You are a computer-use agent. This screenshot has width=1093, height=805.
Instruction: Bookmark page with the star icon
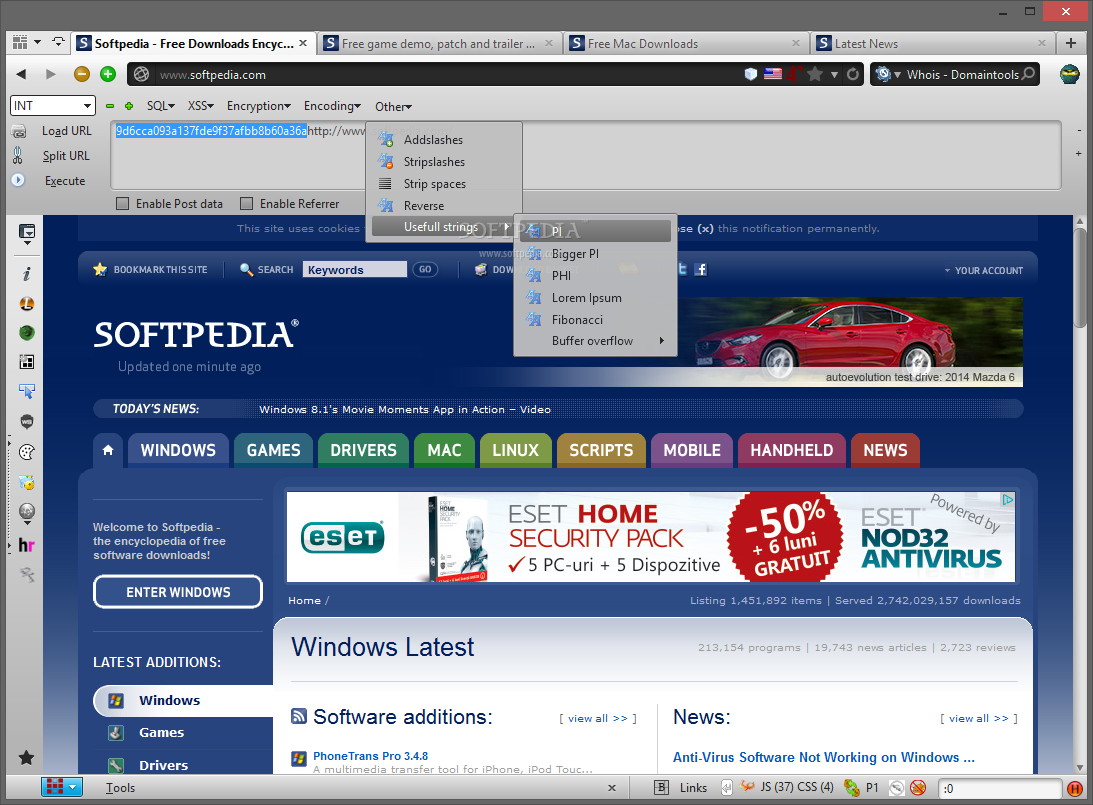click(x=814, y=74)
